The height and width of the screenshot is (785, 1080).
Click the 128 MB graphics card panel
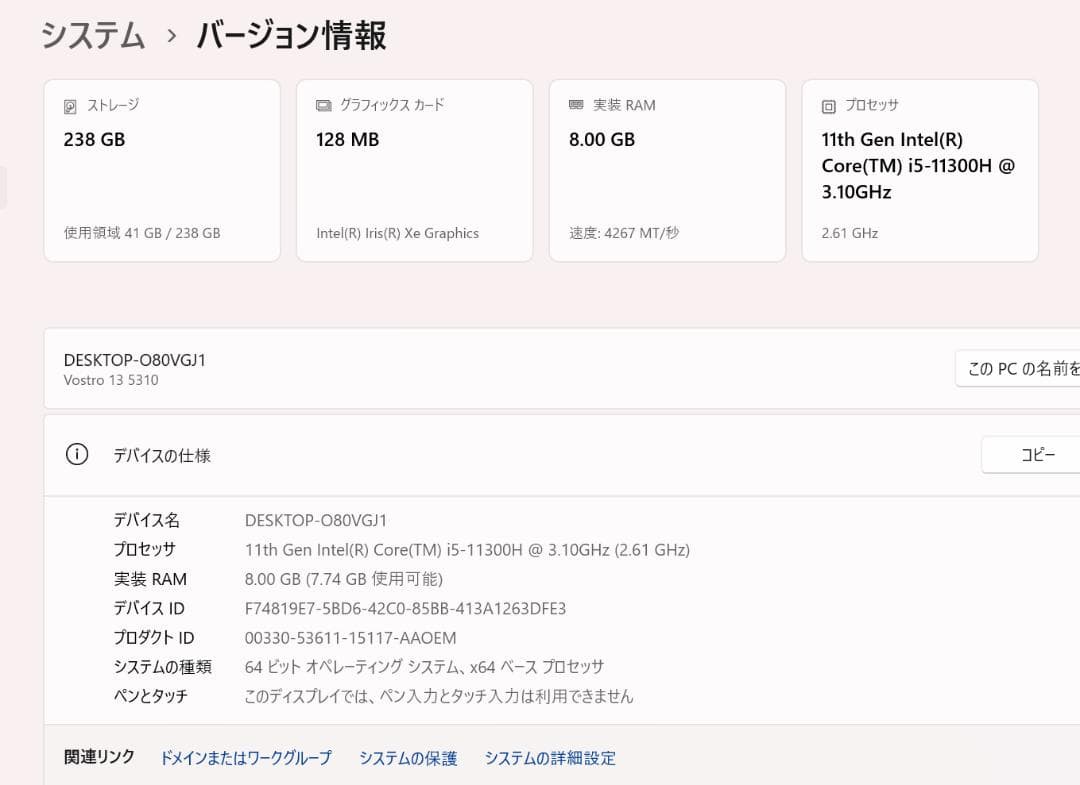[414, 170]
